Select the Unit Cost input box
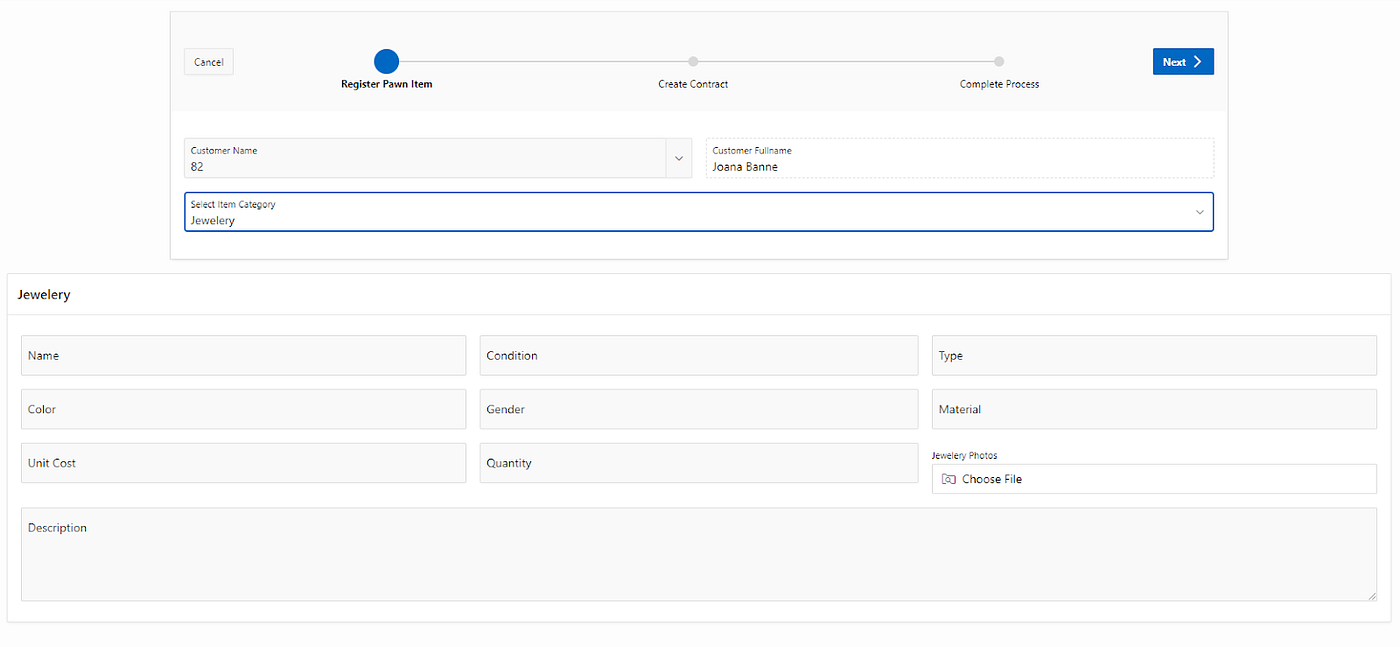 243,463
